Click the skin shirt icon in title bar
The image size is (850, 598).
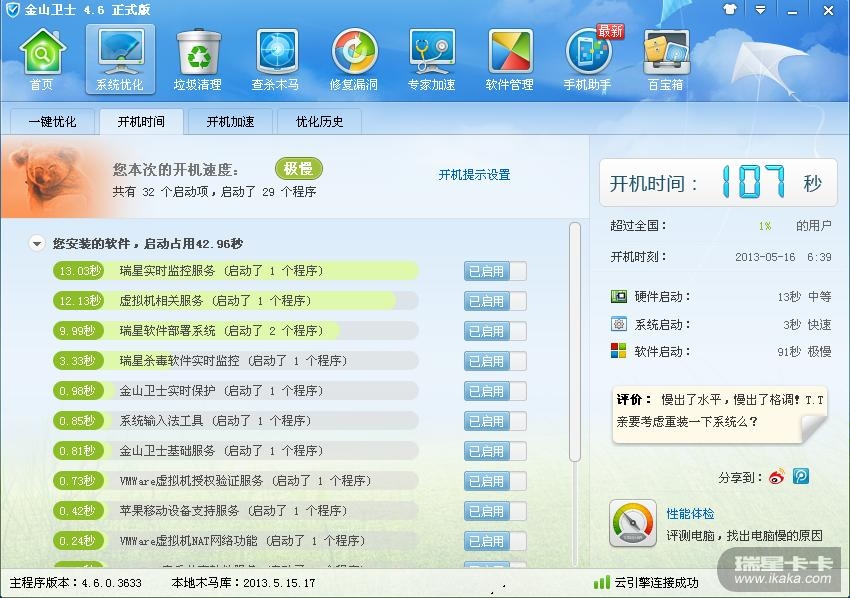click(730, 9)
